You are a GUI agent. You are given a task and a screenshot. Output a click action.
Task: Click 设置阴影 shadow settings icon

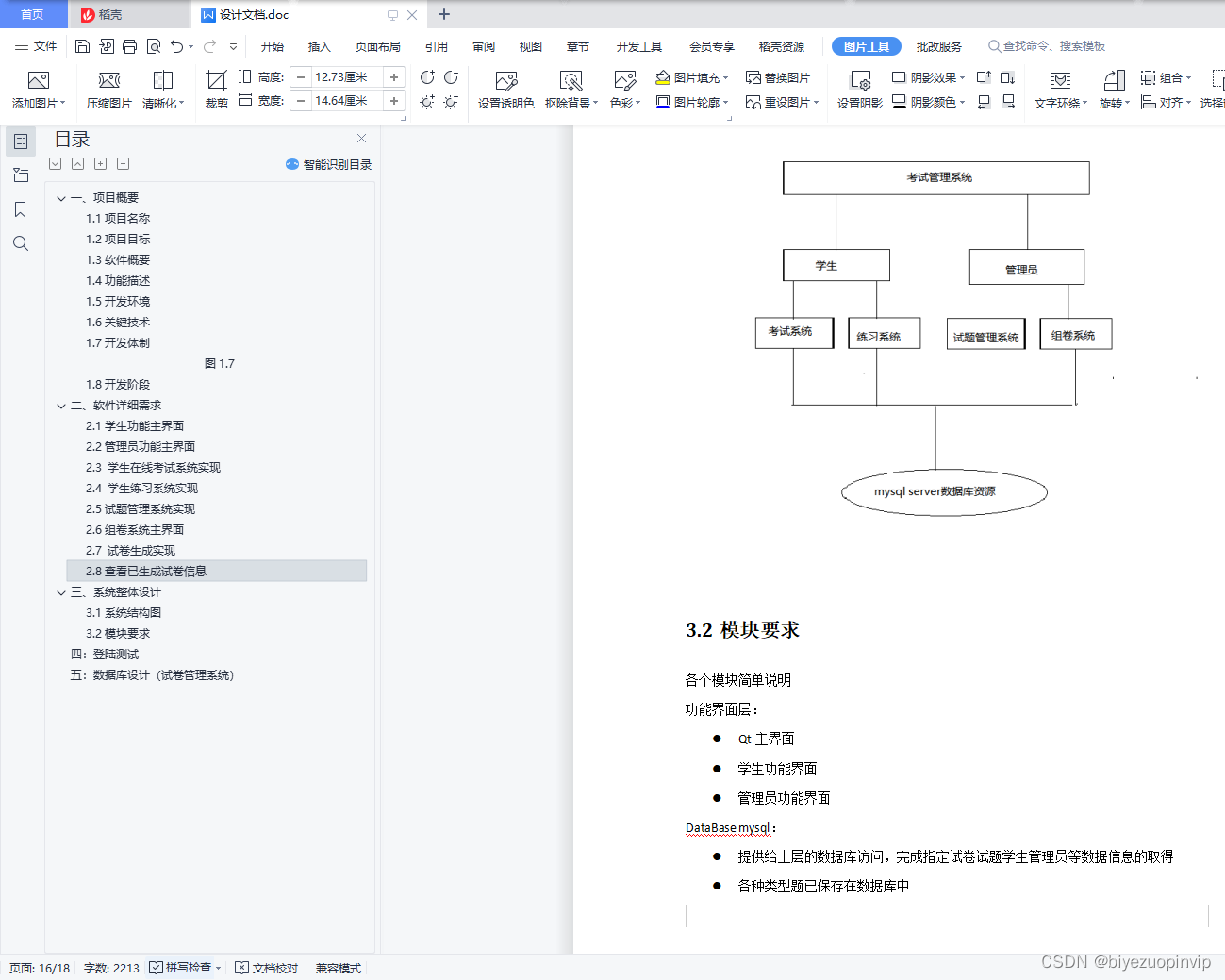click(860, 90)
